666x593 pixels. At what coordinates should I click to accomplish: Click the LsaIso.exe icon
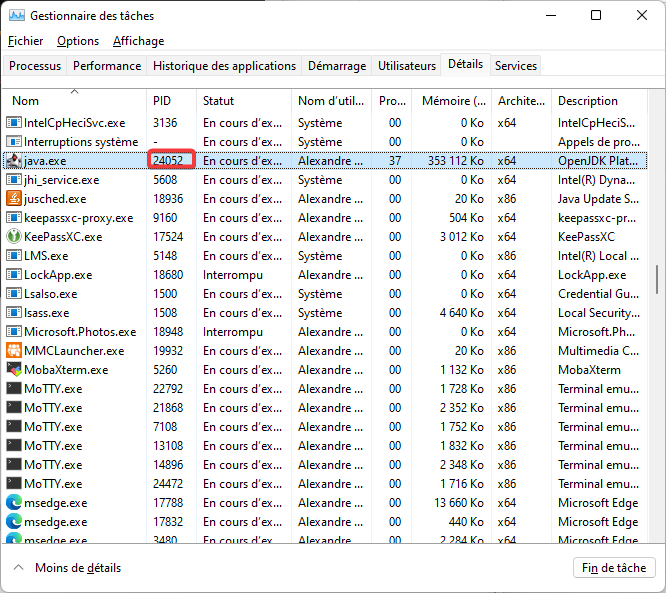[14, 294]
